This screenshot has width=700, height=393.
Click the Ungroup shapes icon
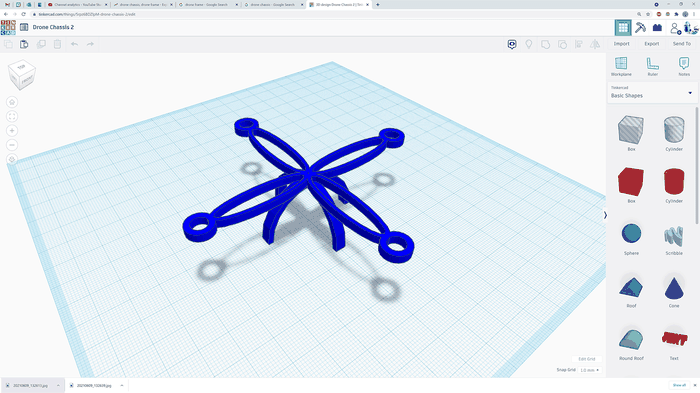562,44
